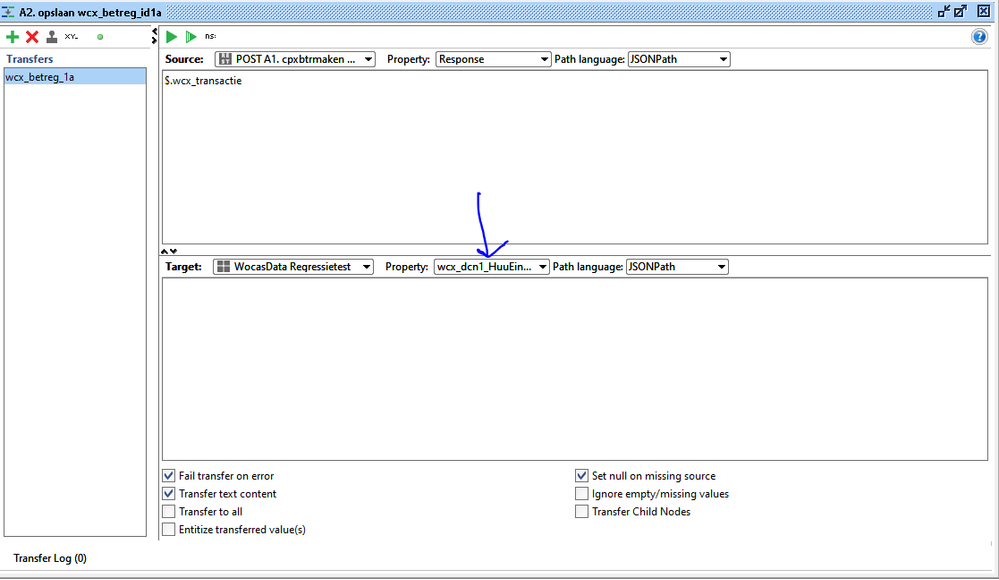The height and width of the screenshot is (580, 999).
Task: Toggle source/target split pane arrows
Action: [169, 251]
